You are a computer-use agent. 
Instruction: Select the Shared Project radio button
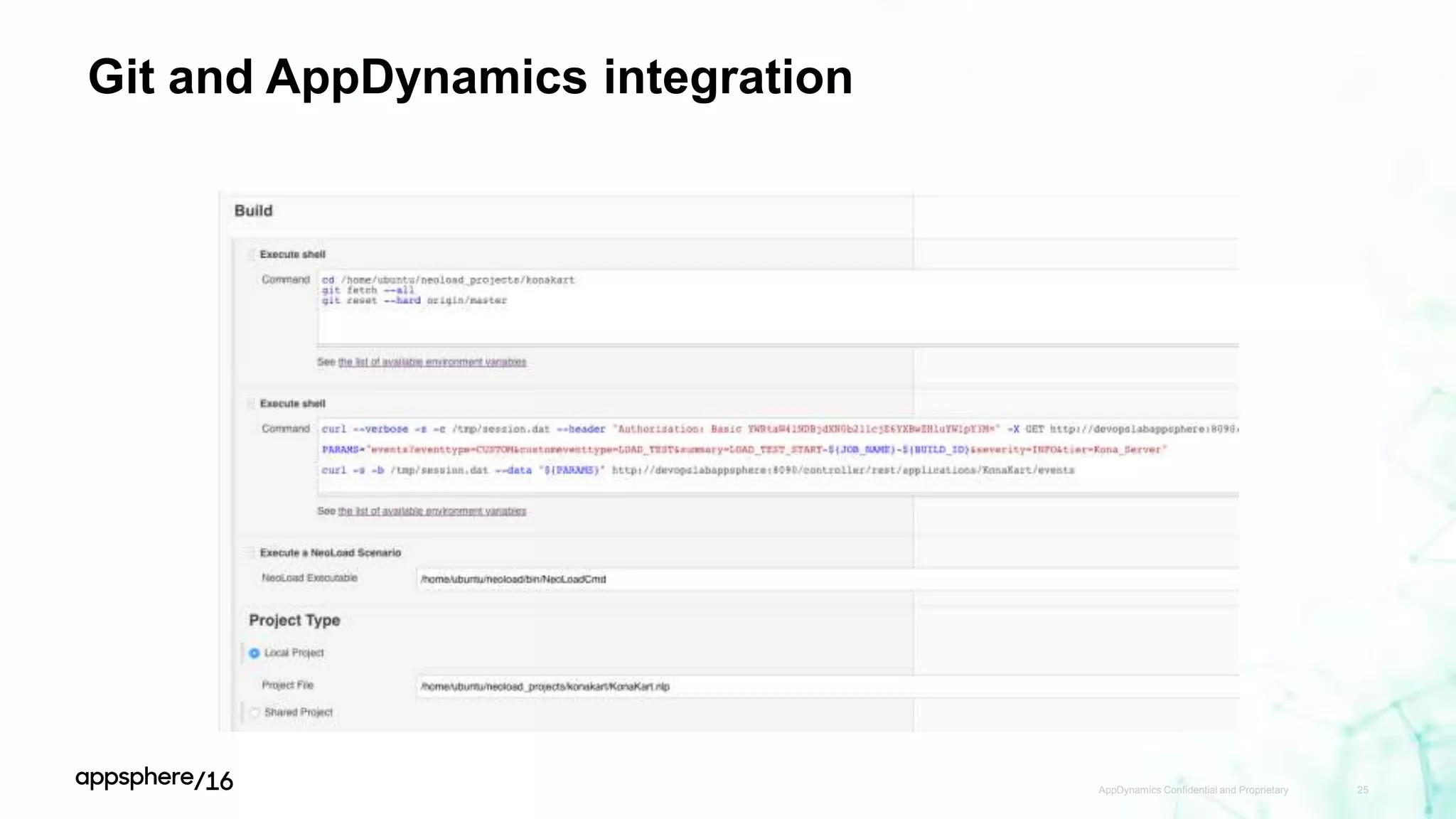[254, 712]
